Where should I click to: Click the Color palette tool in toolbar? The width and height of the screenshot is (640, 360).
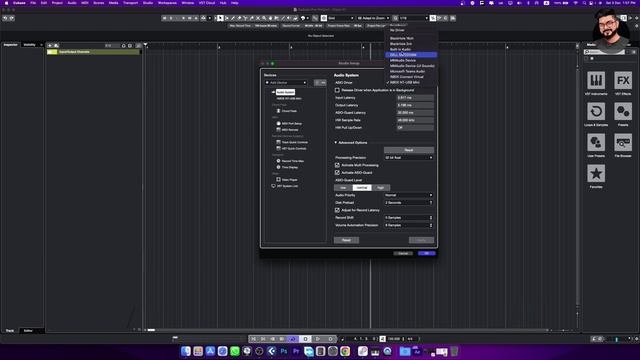[x=303, y=18]
